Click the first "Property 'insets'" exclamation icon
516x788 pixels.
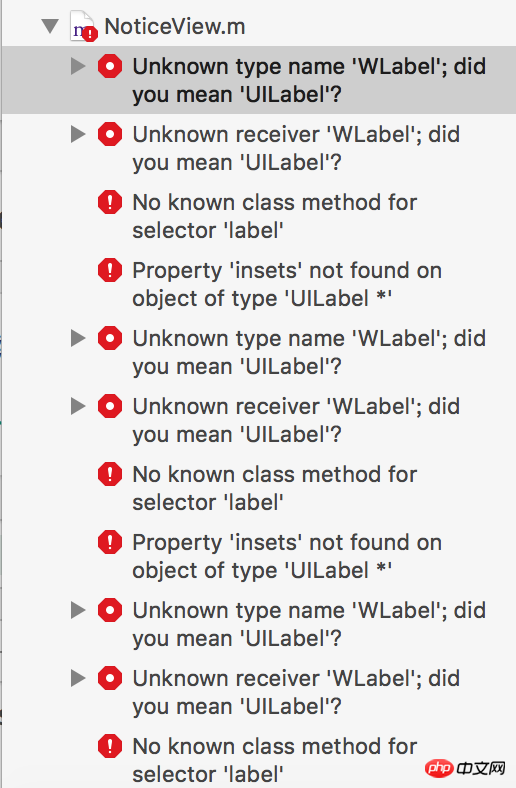110,270
